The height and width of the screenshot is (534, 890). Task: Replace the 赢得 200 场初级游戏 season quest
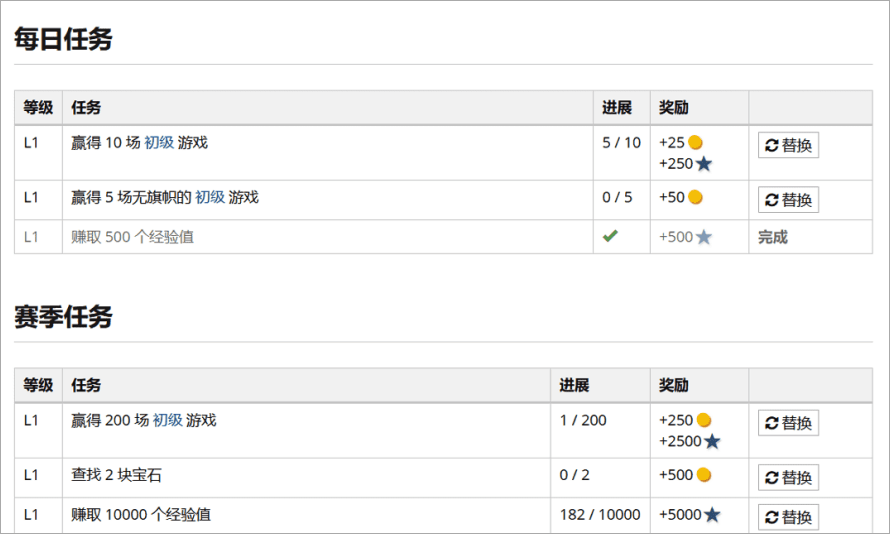(788, 423)
